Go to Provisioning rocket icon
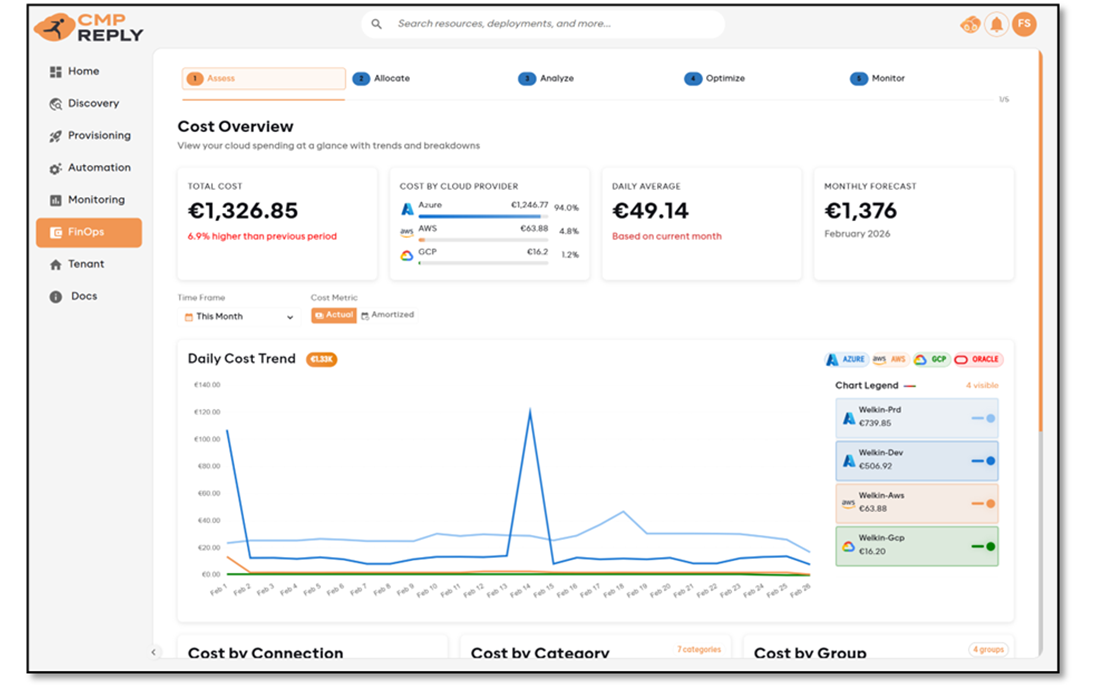 coord(56,136)
